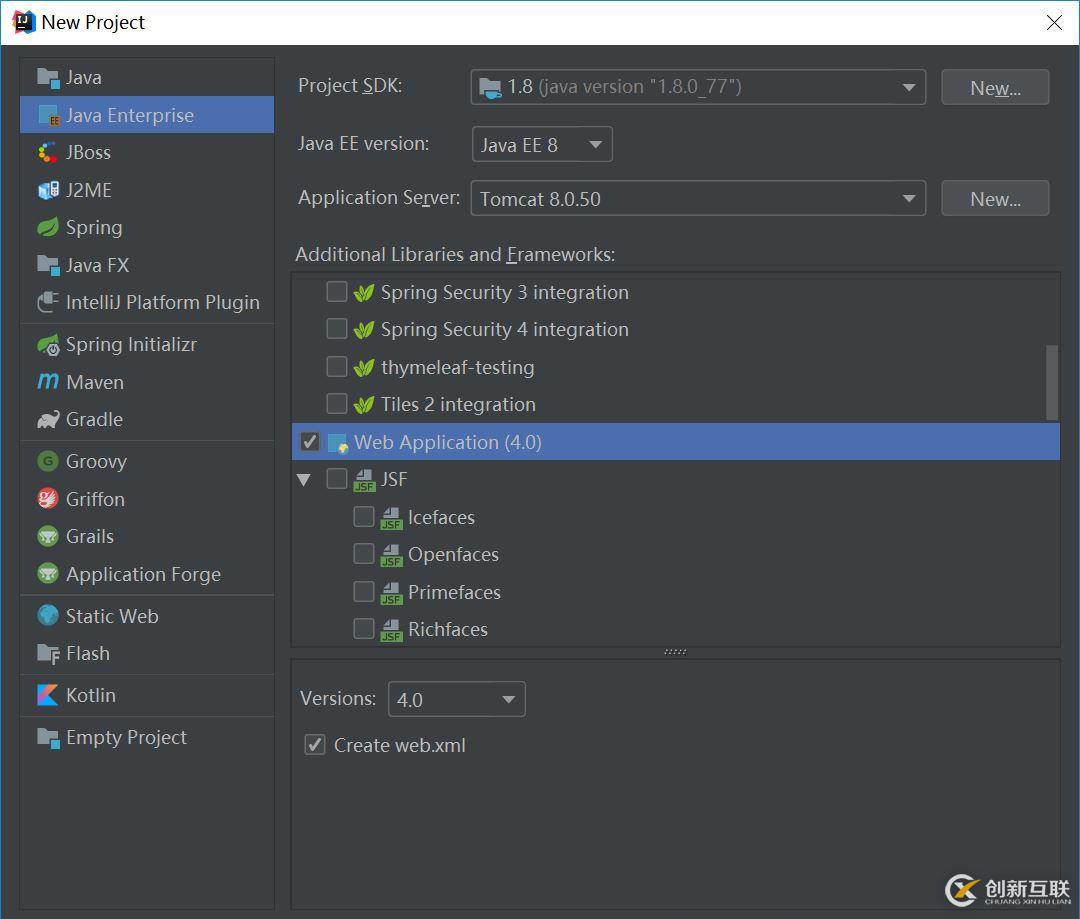Image resolution: width=1080 pixels, height=919 pixels.
Task: Select the Kotlin project type
Action: click(147, 696)
